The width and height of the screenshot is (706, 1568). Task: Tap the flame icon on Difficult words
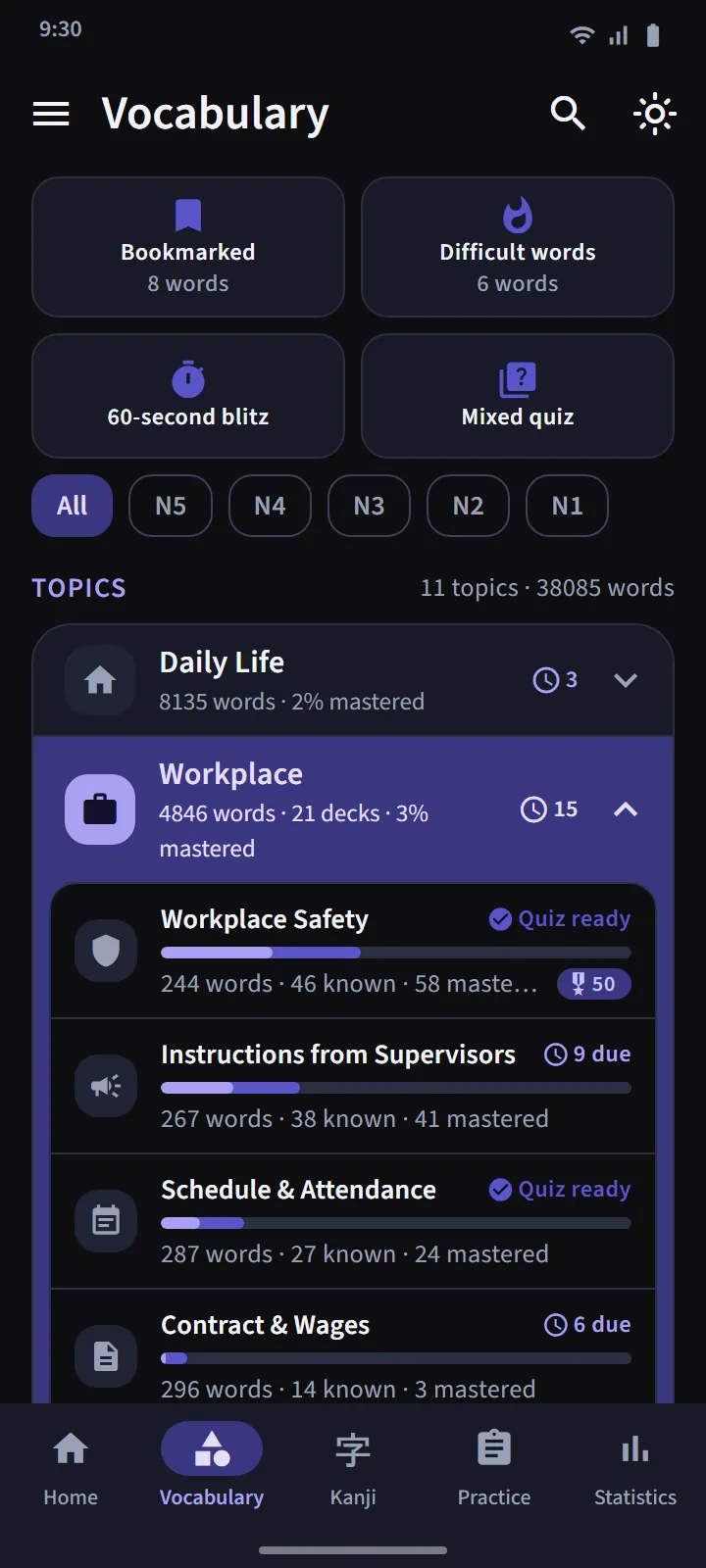click(518, 215)
